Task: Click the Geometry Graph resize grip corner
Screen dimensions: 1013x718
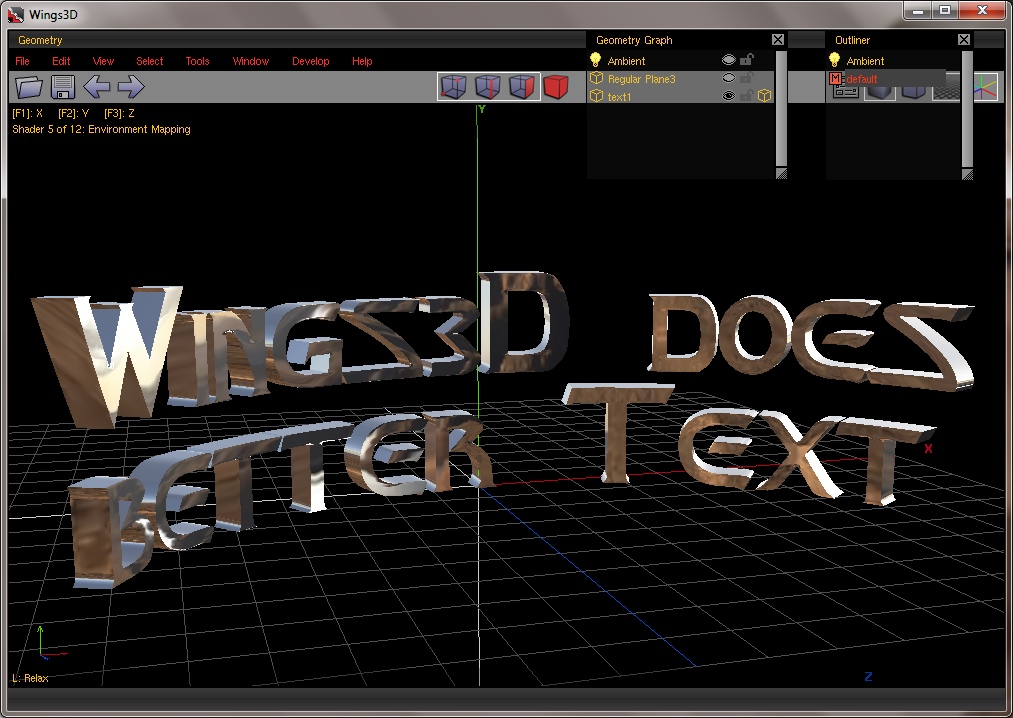Action: [781, 174]
